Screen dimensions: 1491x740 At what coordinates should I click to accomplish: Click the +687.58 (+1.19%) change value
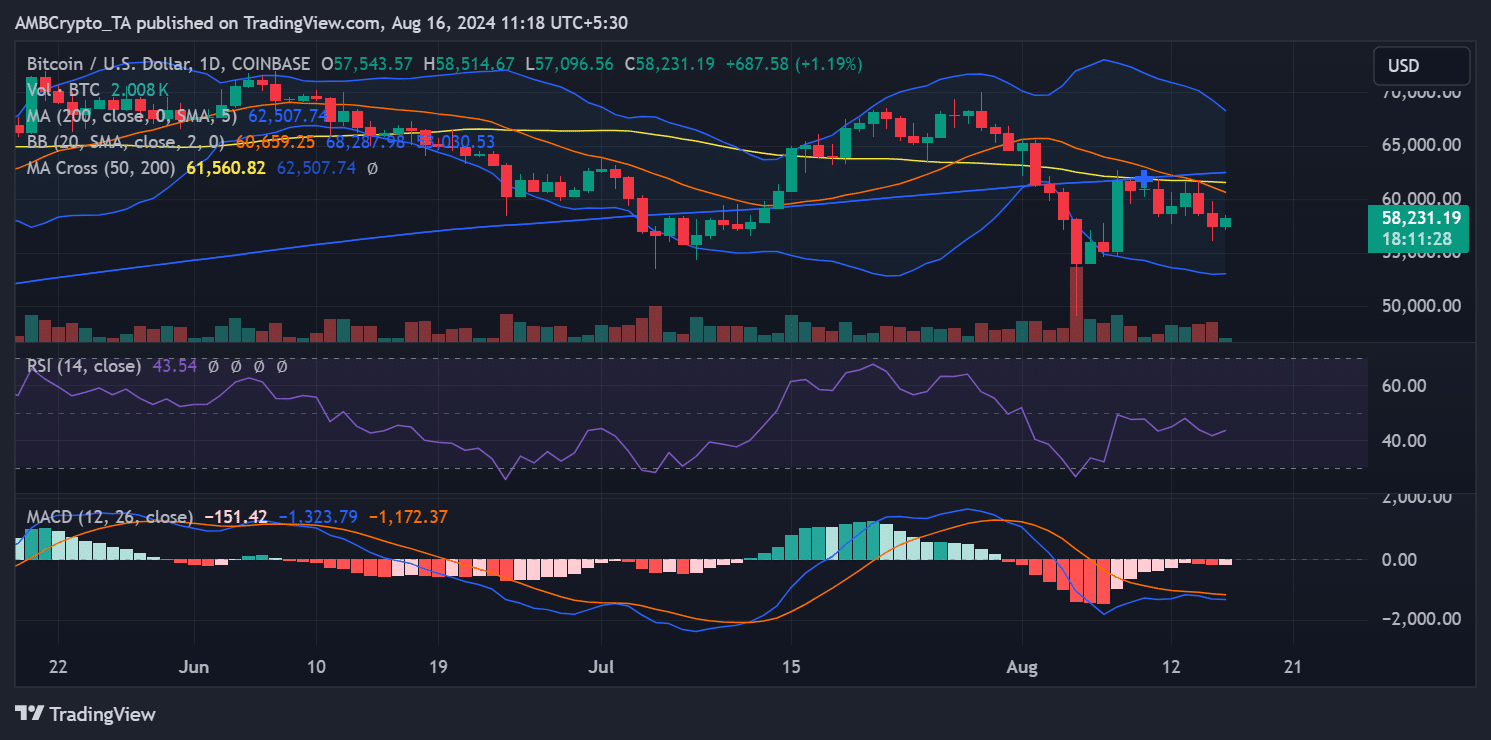792,64
